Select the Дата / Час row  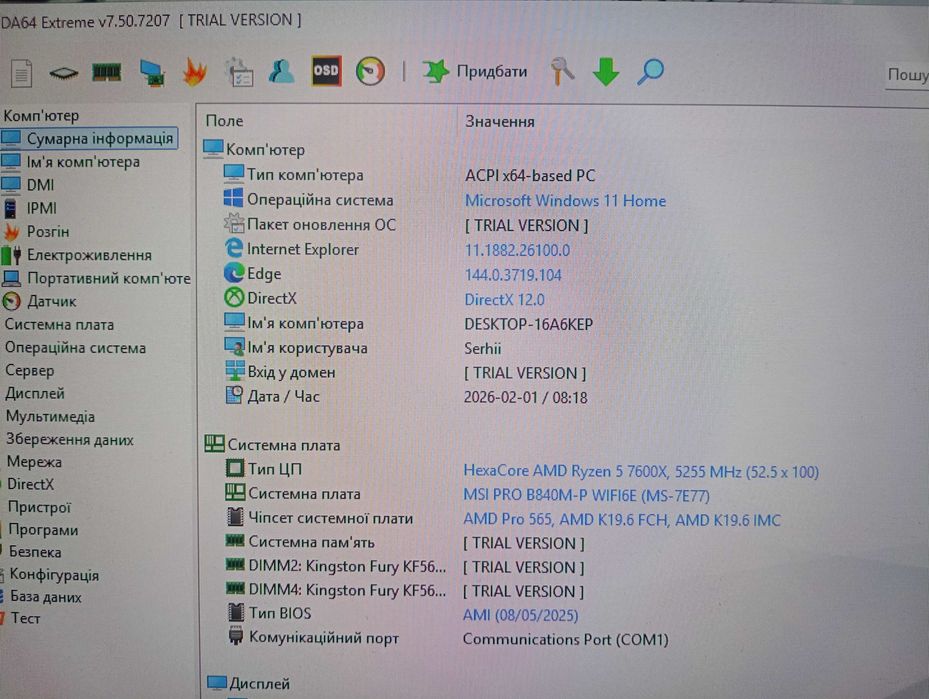point(407,397)
